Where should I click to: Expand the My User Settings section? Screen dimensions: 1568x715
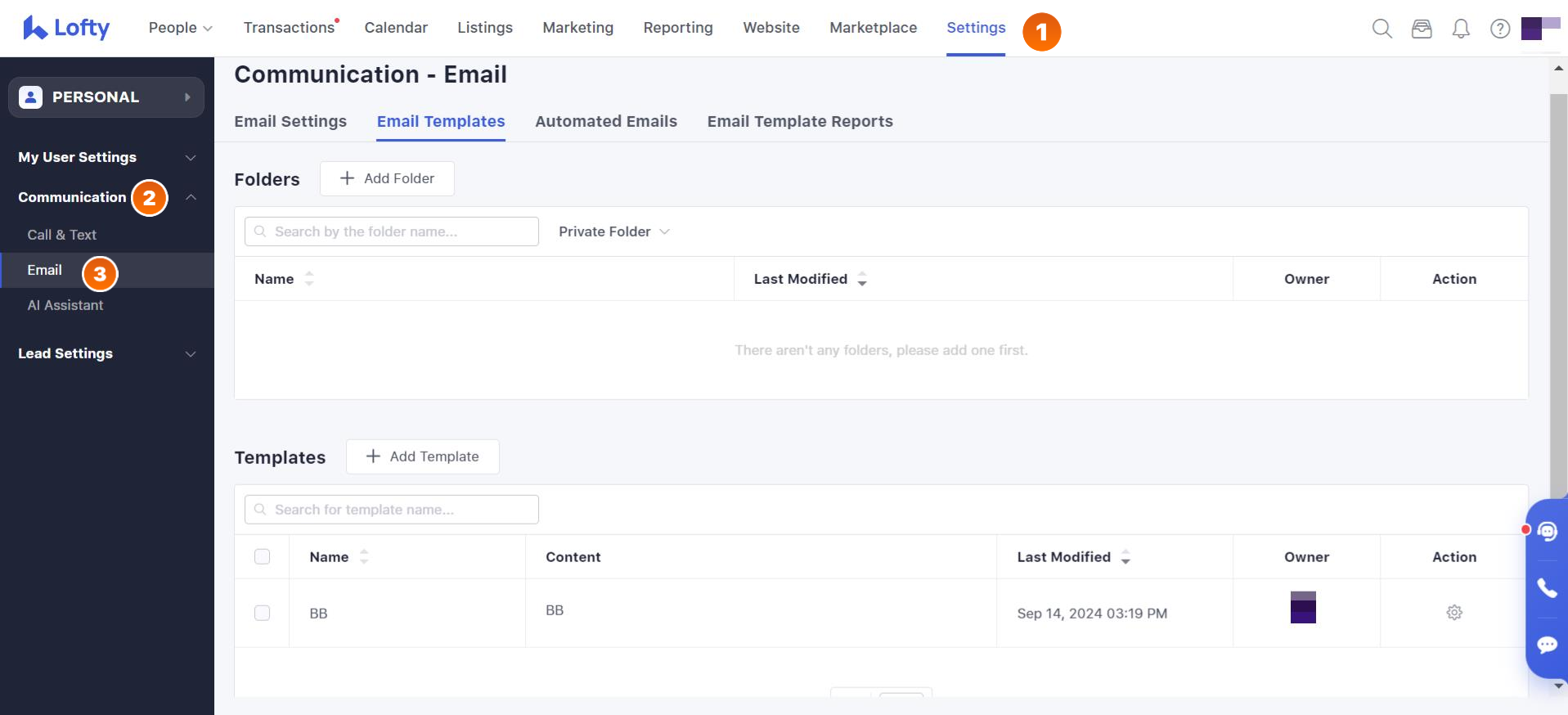coord(106,157)
